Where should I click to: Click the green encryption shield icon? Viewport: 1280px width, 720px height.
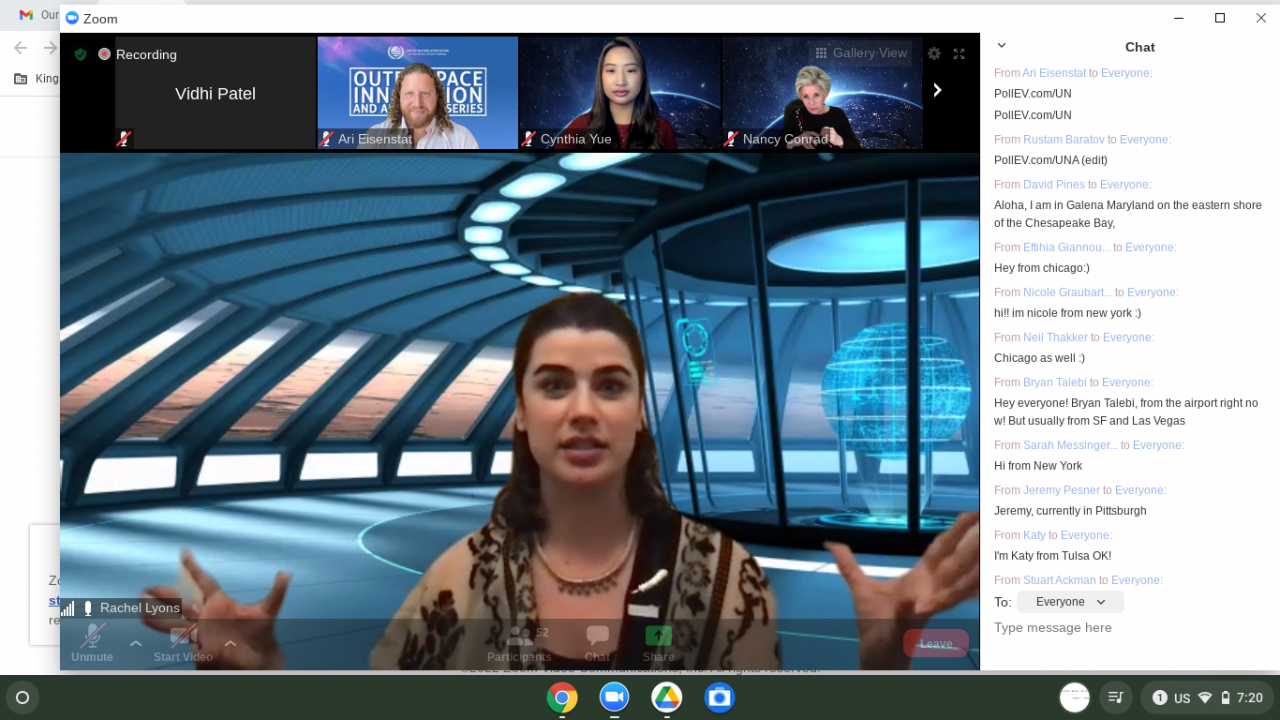81,54
